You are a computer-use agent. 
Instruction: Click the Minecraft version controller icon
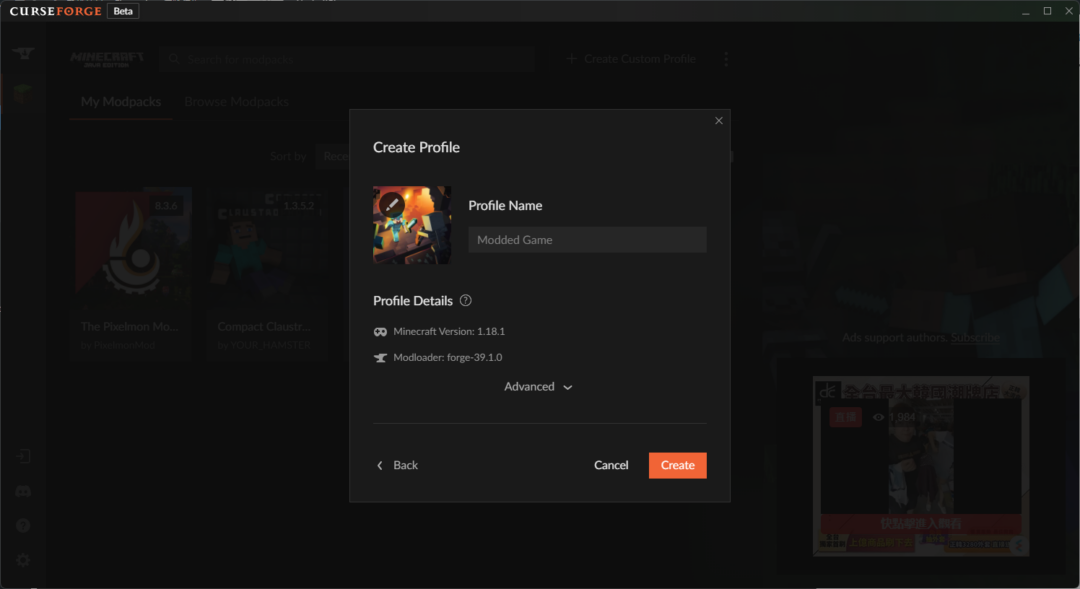click(380, 331)
